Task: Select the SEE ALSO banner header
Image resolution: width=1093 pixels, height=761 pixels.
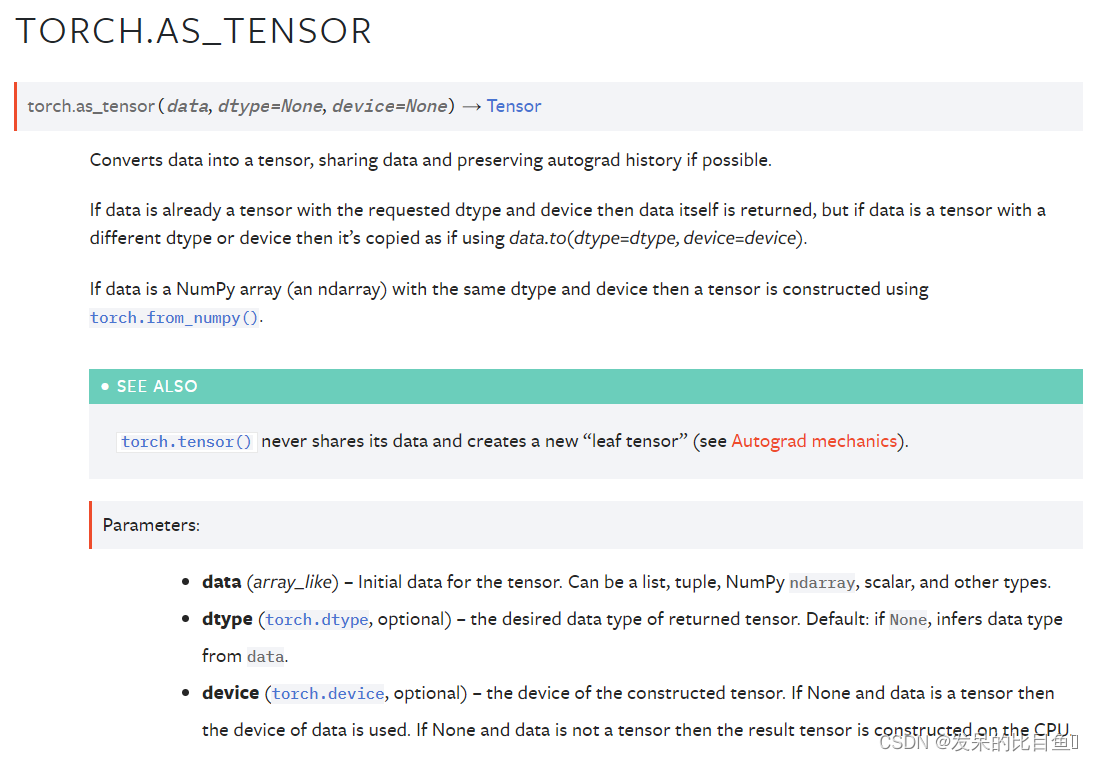Action: point(586,386)
